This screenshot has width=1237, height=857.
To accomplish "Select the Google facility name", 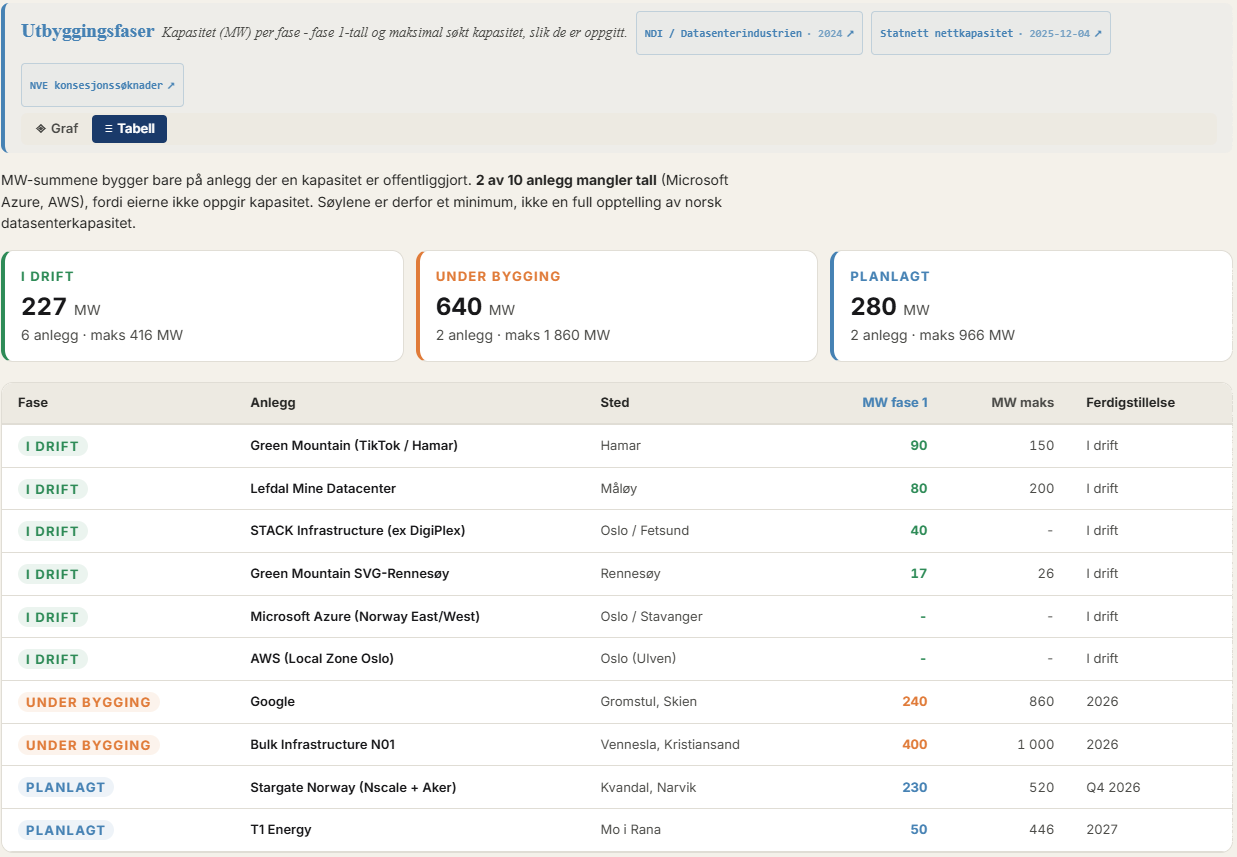I will [272, 701].
